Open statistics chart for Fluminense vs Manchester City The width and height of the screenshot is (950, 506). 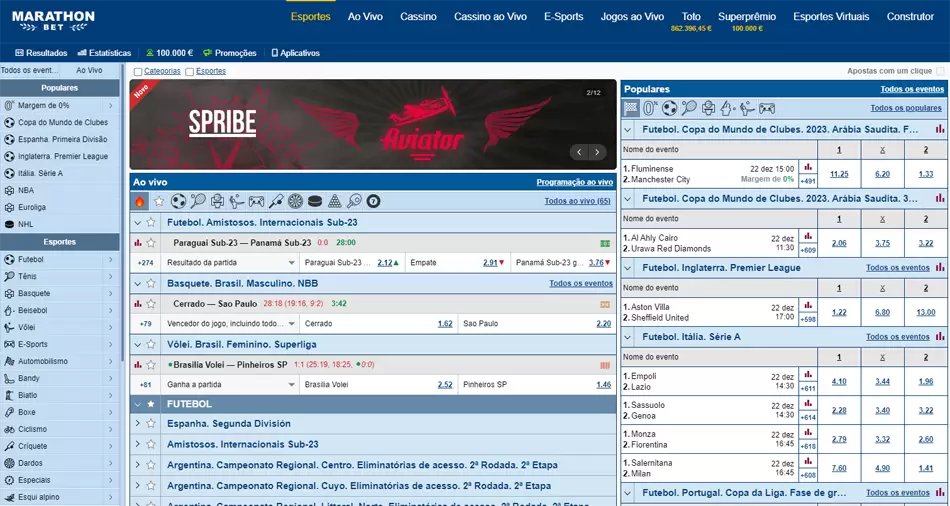point(808,167)
